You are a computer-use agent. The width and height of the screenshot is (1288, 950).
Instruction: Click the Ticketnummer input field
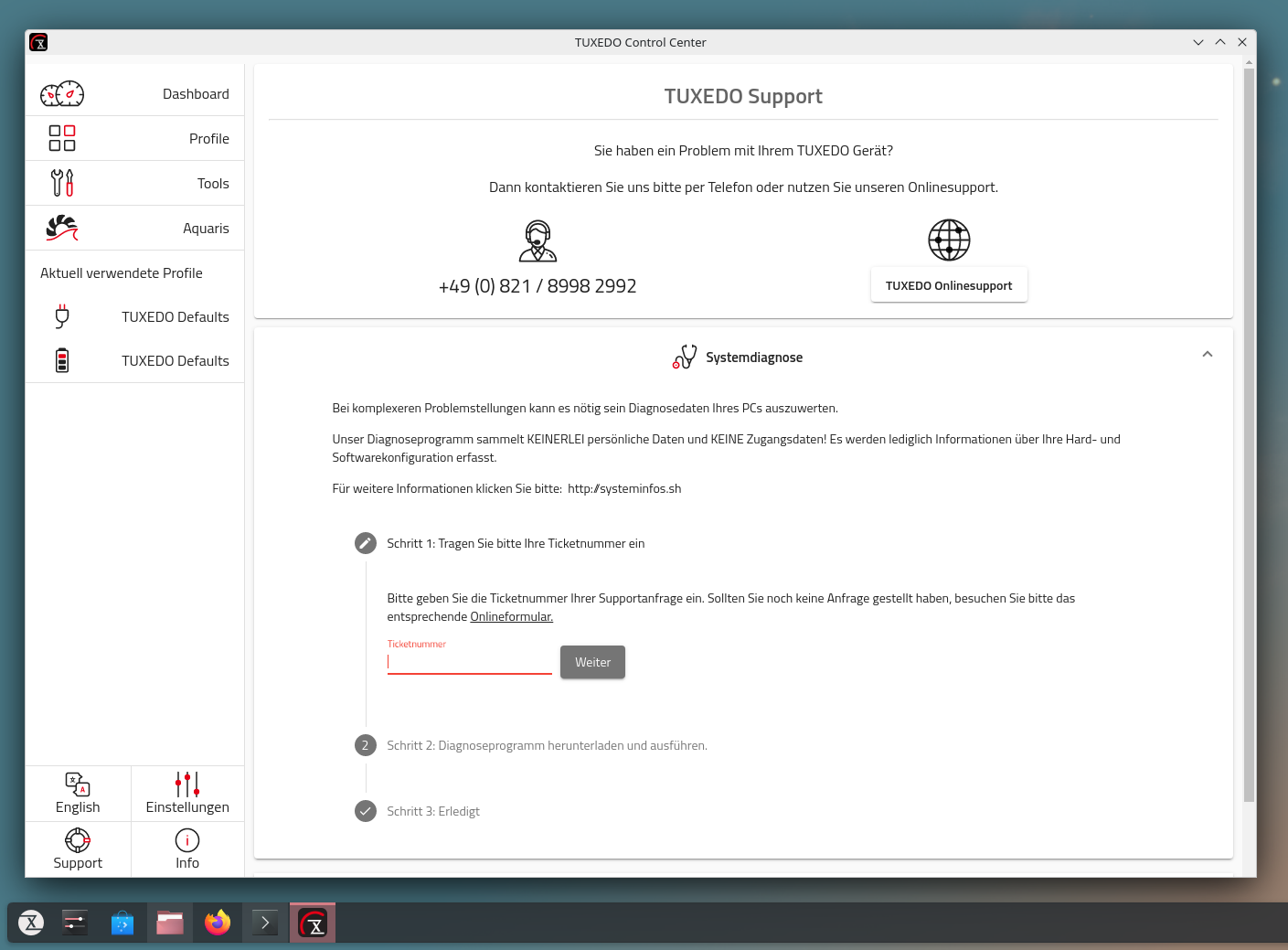[470, 662]
